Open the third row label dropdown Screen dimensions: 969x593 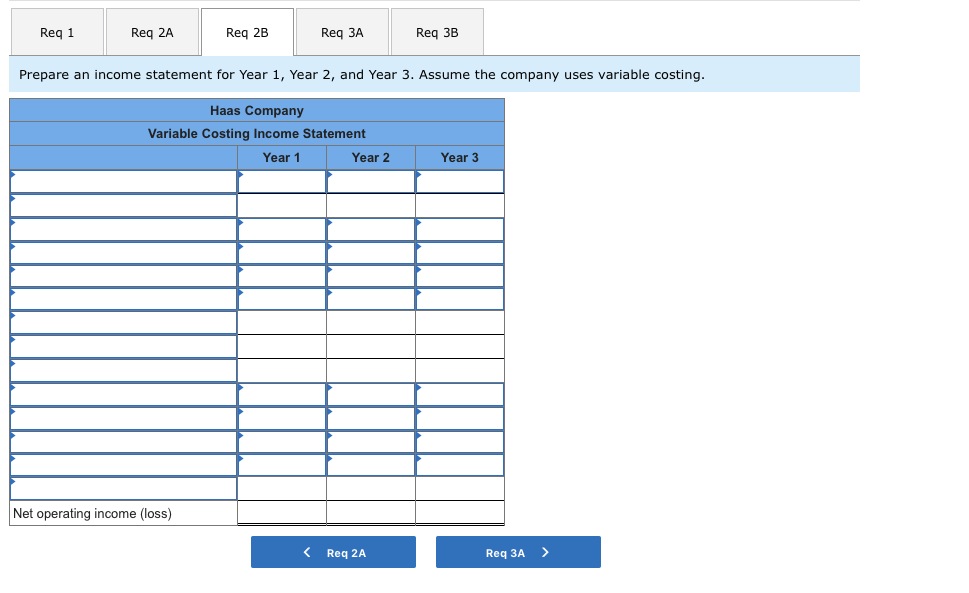(124, 230)
